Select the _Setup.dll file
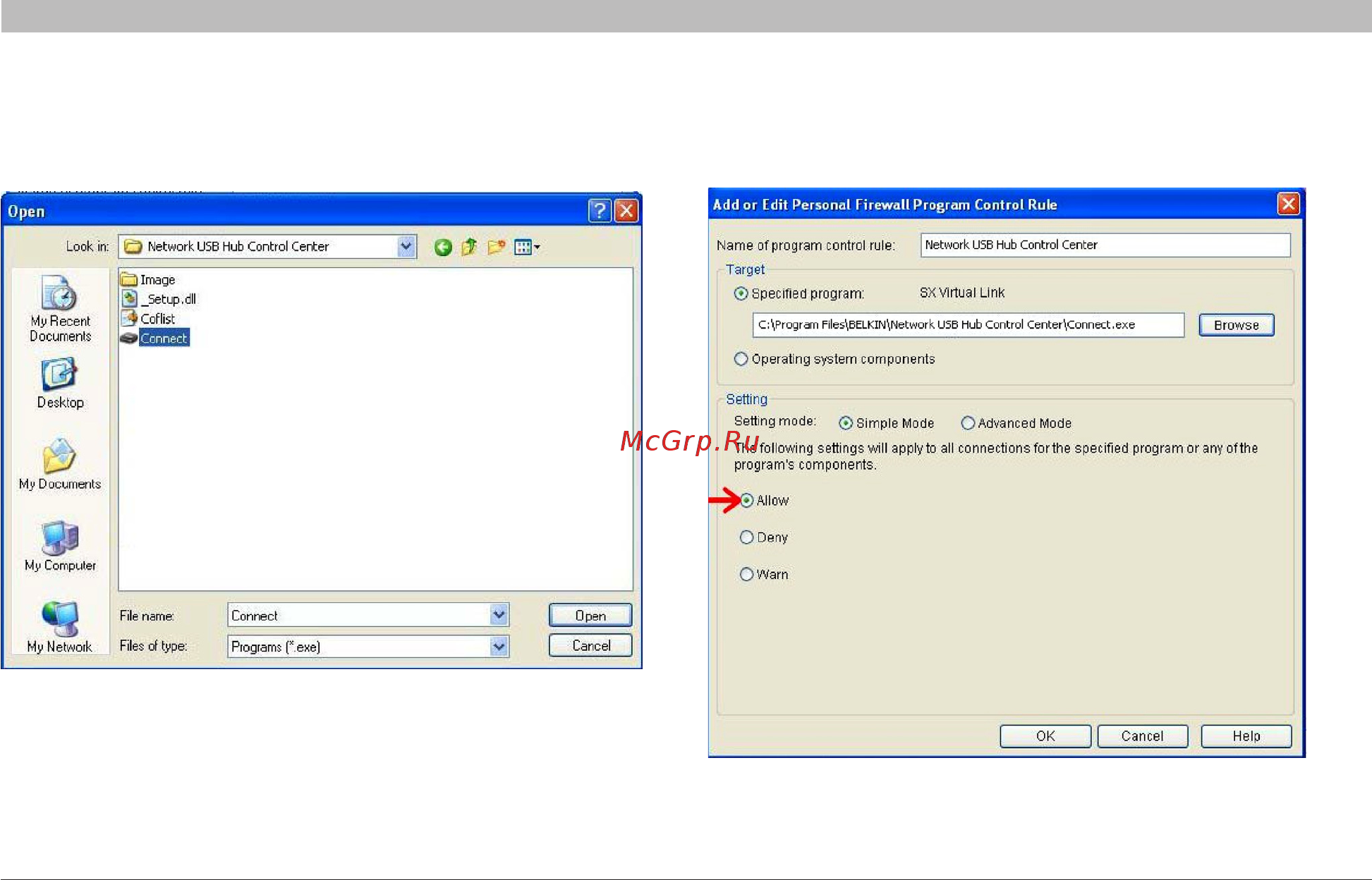The width and height of the screenshot is (1372, 880). (159, 299)
